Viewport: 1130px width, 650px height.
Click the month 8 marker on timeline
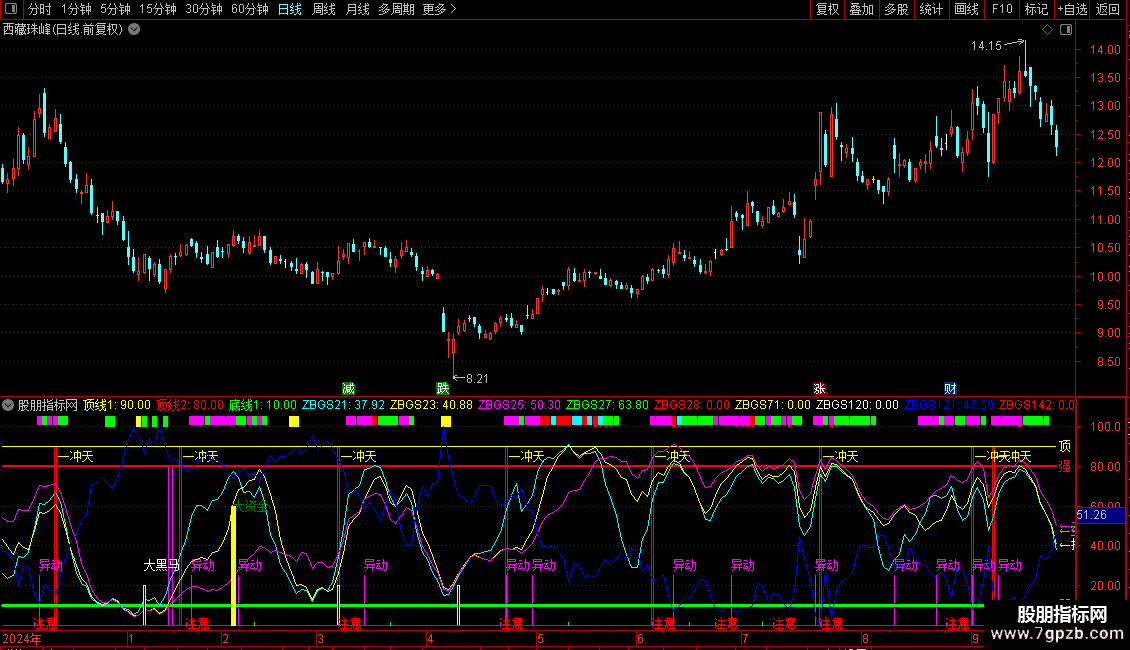[x=866, y=638]
